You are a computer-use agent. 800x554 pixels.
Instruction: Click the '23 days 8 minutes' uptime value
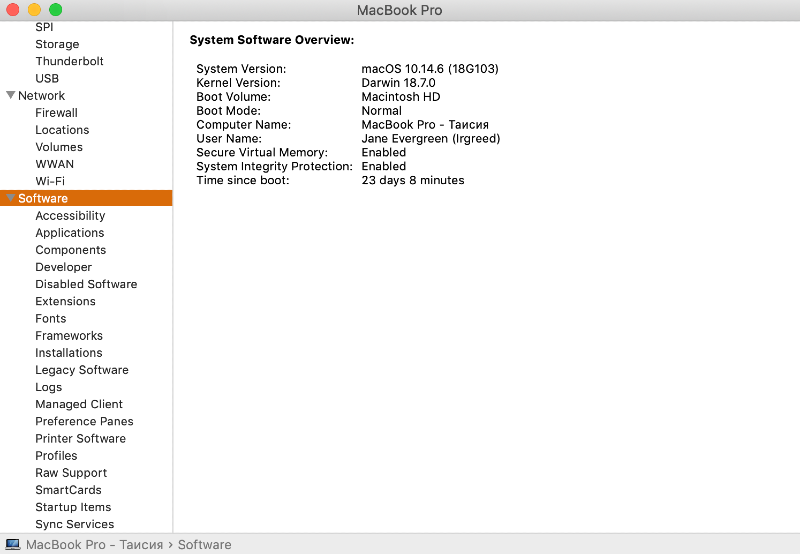[413, 180]
